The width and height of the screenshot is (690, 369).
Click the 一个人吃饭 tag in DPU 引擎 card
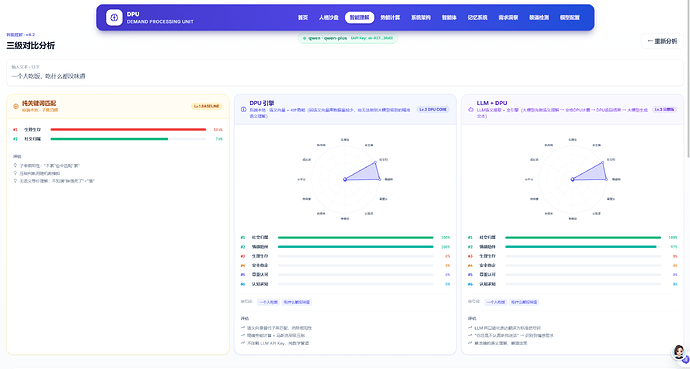(x=268, y=302)
